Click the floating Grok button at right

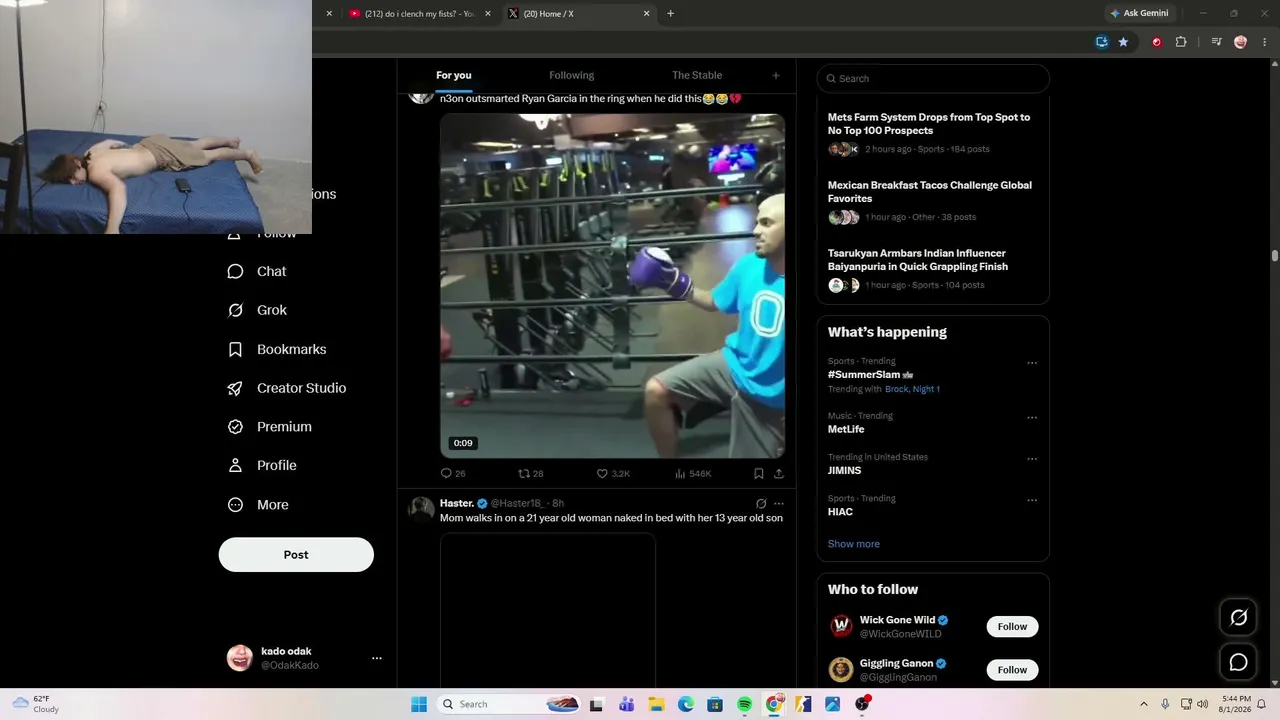1238,618
